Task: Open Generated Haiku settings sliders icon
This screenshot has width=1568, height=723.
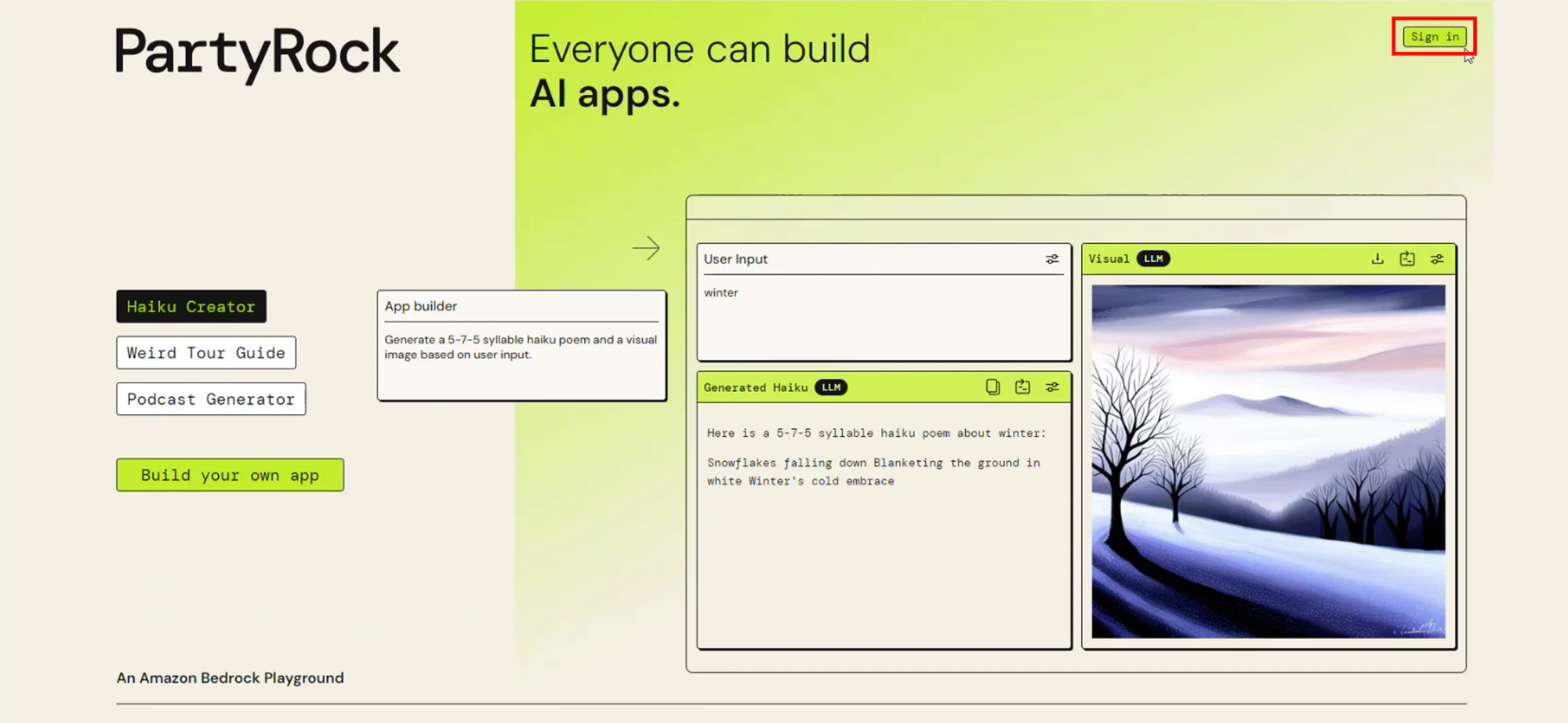Action: click(x=1052, y=387)
